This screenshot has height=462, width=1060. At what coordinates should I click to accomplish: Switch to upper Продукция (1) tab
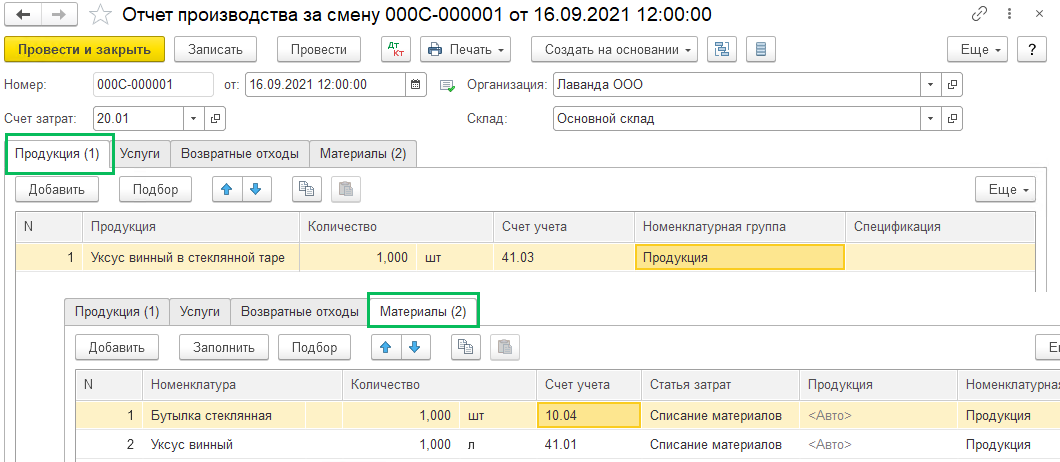58,154
